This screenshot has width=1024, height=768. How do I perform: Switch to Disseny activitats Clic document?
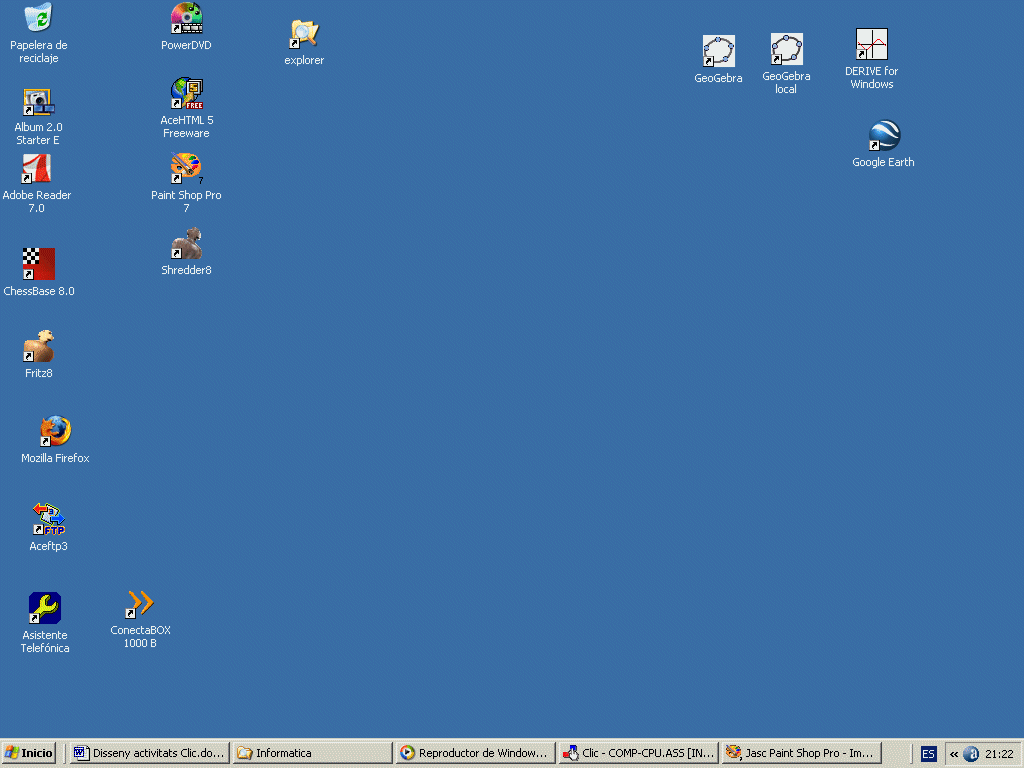click(150, 753)
